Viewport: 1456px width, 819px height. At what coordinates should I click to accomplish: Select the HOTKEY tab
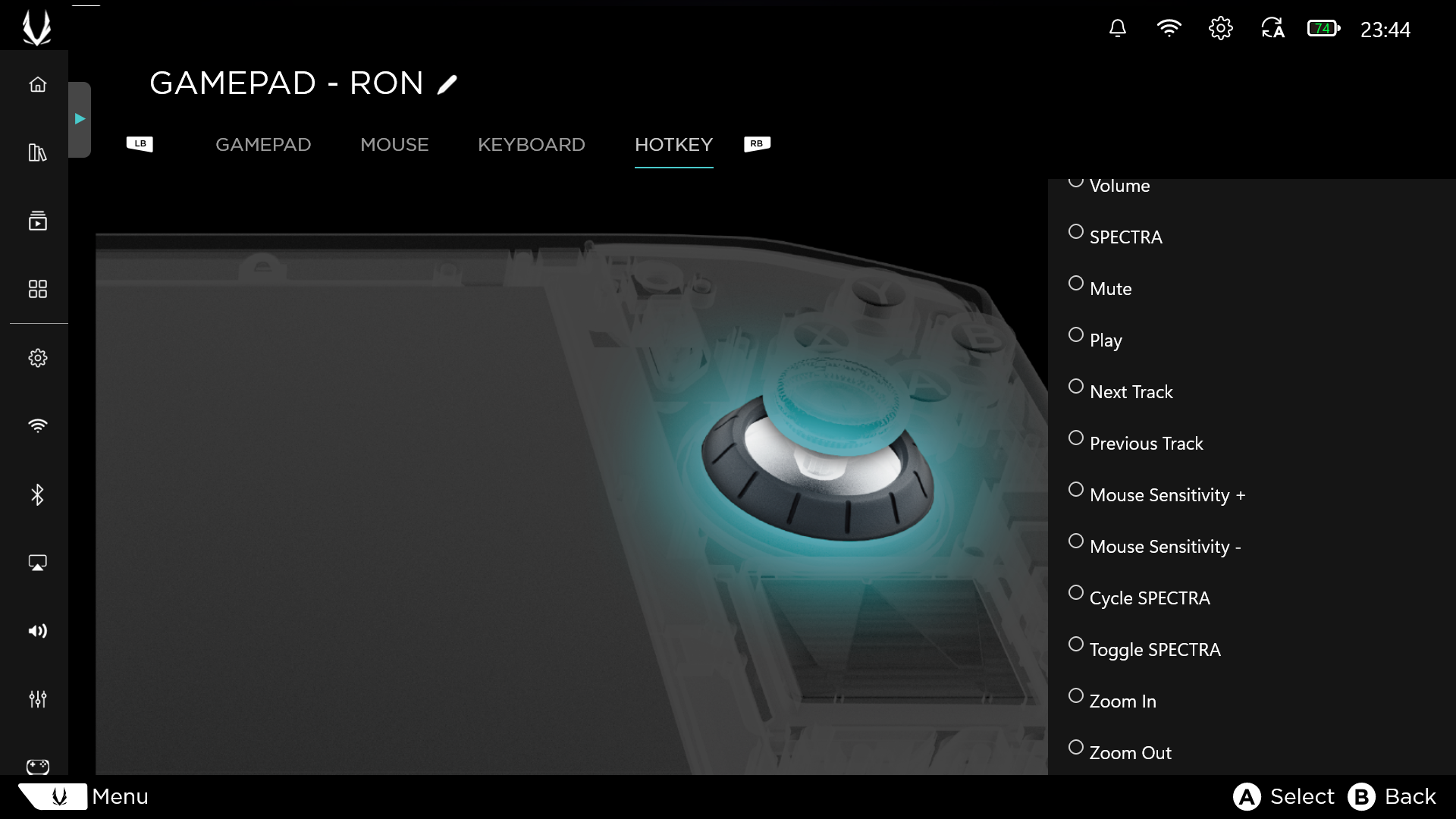[673, 145]
